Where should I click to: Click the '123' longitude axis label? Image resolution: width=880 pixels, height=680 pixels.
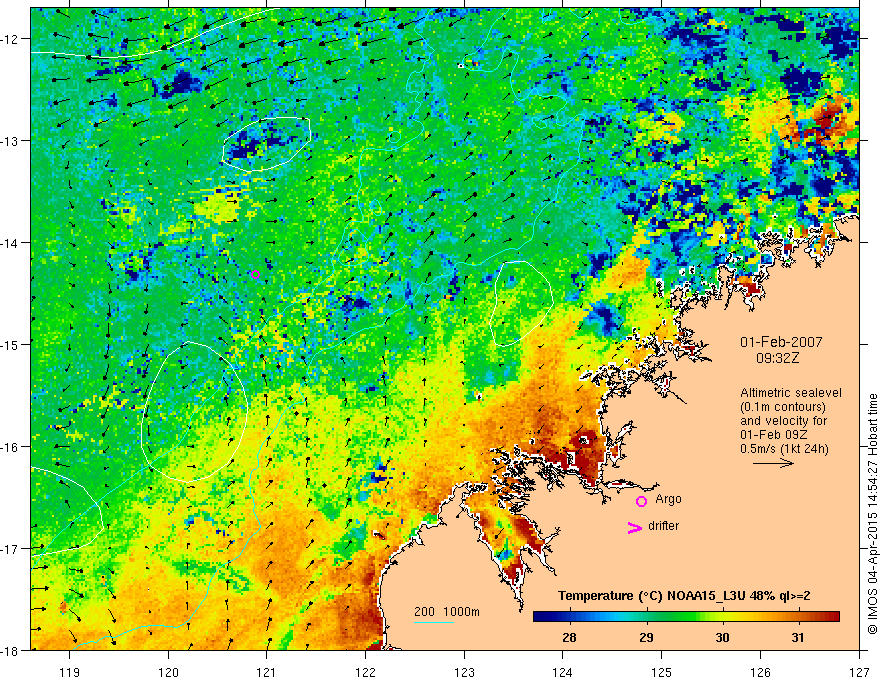click(464, 672)
